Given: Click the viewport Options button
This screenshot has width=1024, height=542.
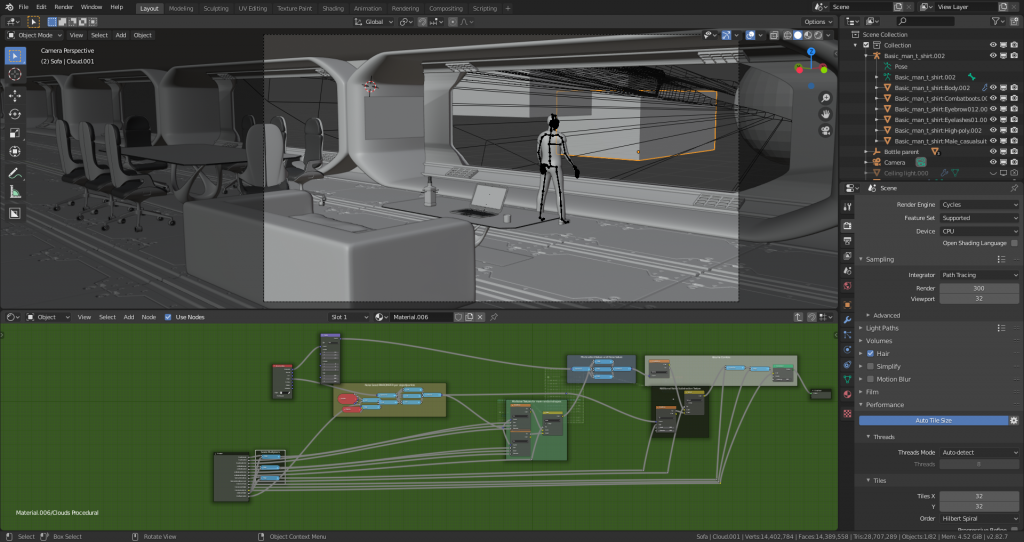Looking at the screenshot, I should 818,22.
